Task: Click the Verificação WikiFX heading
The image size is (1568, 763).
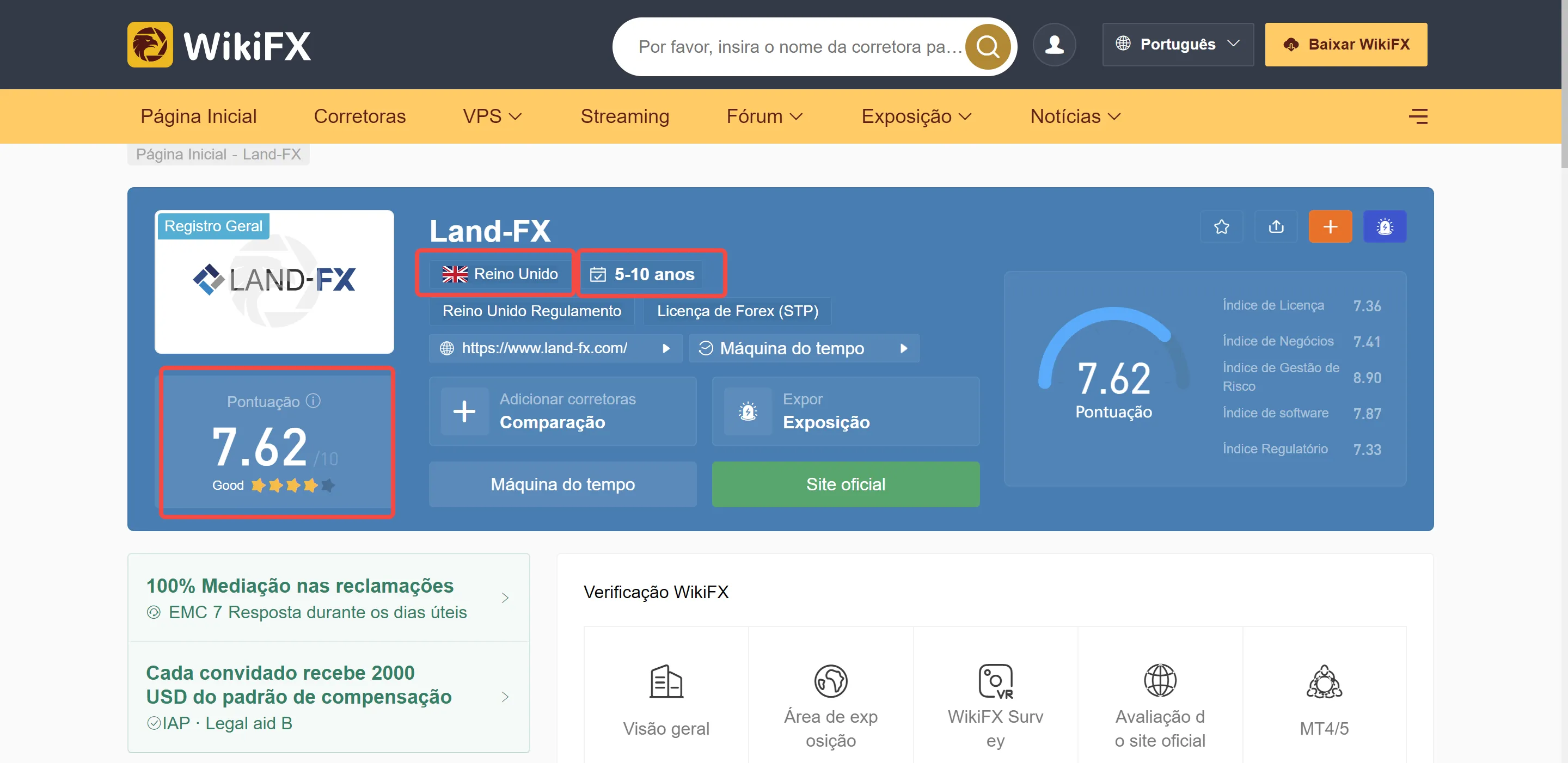Action: click(656, 592)
